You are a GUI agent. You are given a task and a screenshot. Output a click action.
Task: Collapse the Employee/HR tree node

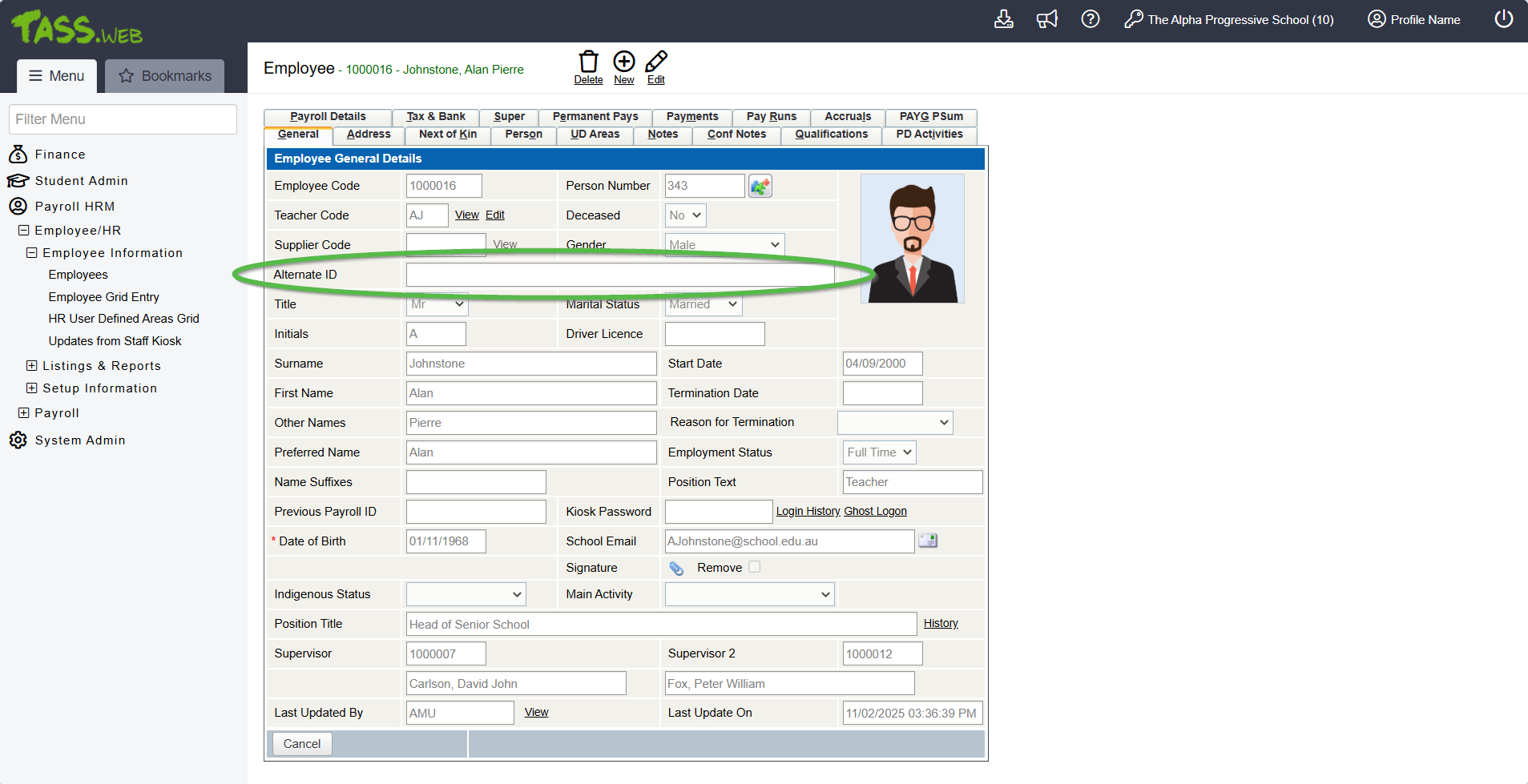pos(24,231)
